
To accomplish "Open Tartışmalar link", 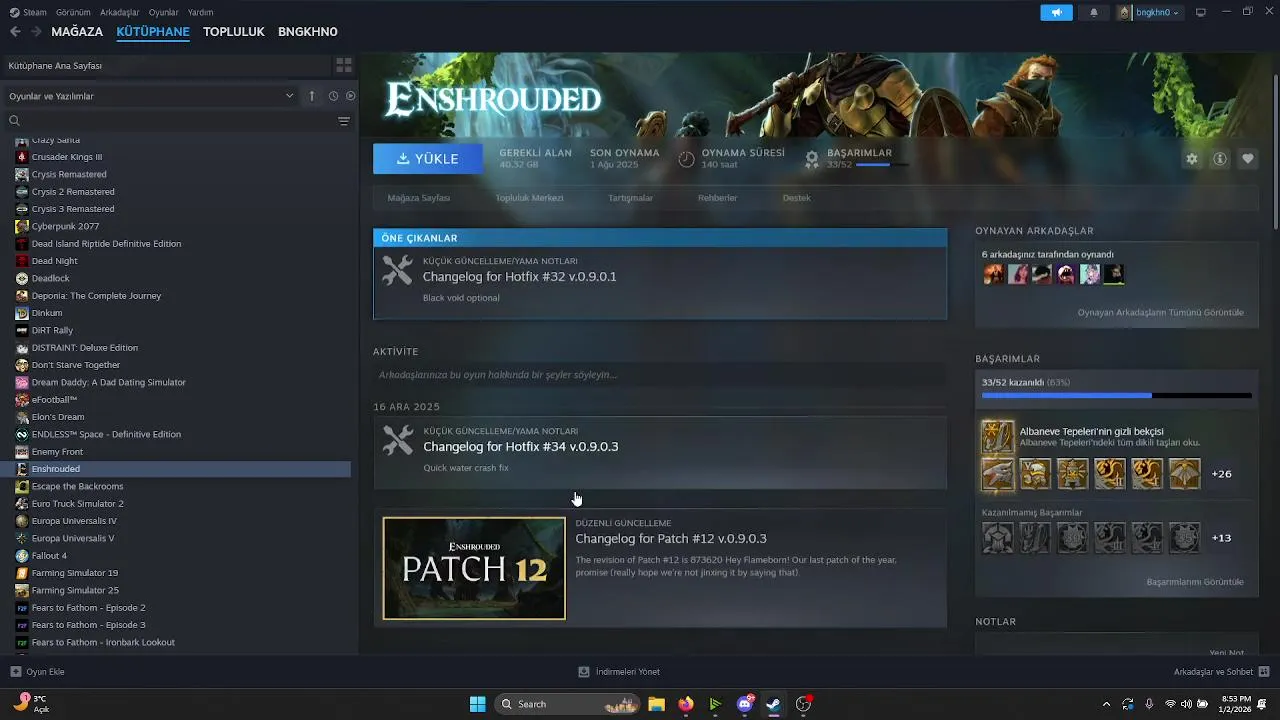I will coord(630,198).
